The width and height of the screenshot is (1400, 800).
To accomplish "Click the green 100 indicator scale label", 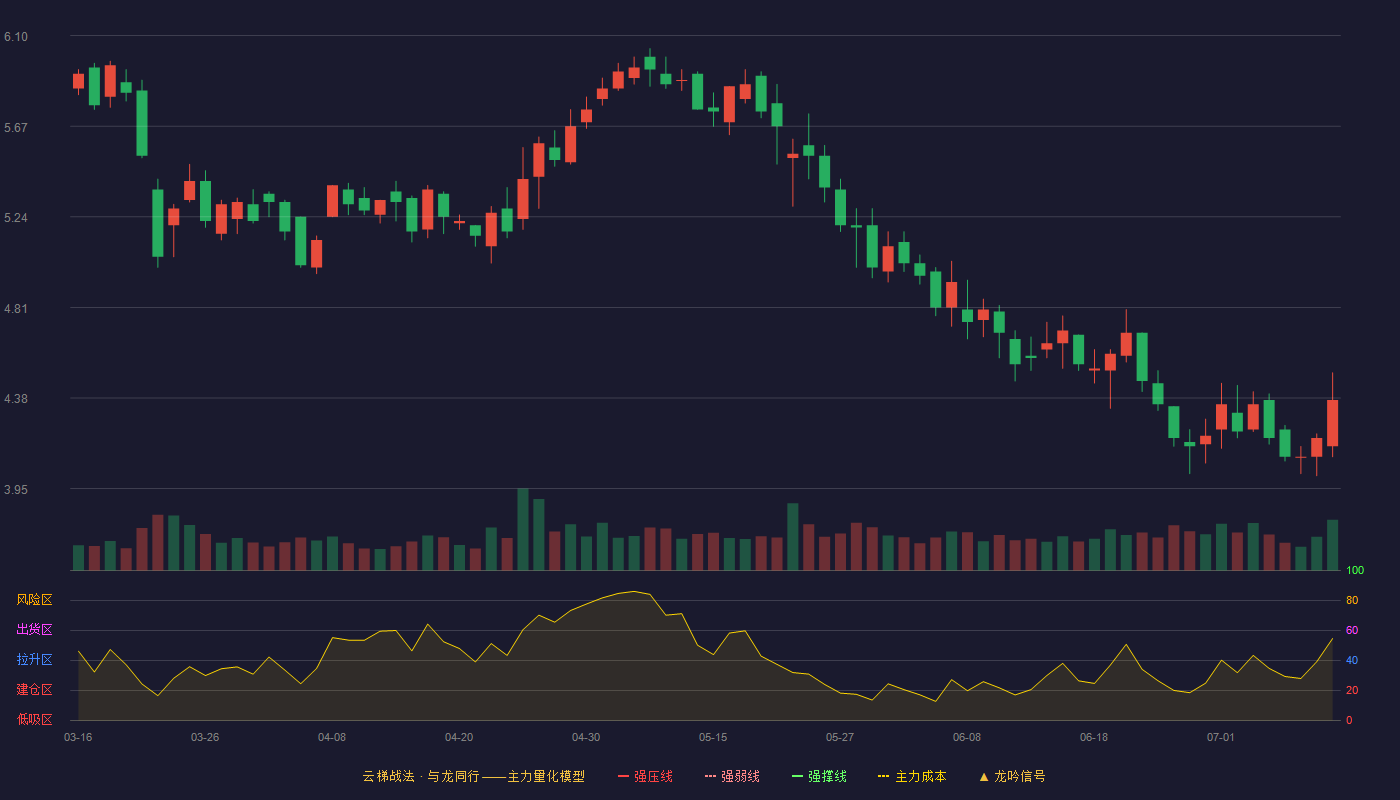I will tap(1355, 571).
